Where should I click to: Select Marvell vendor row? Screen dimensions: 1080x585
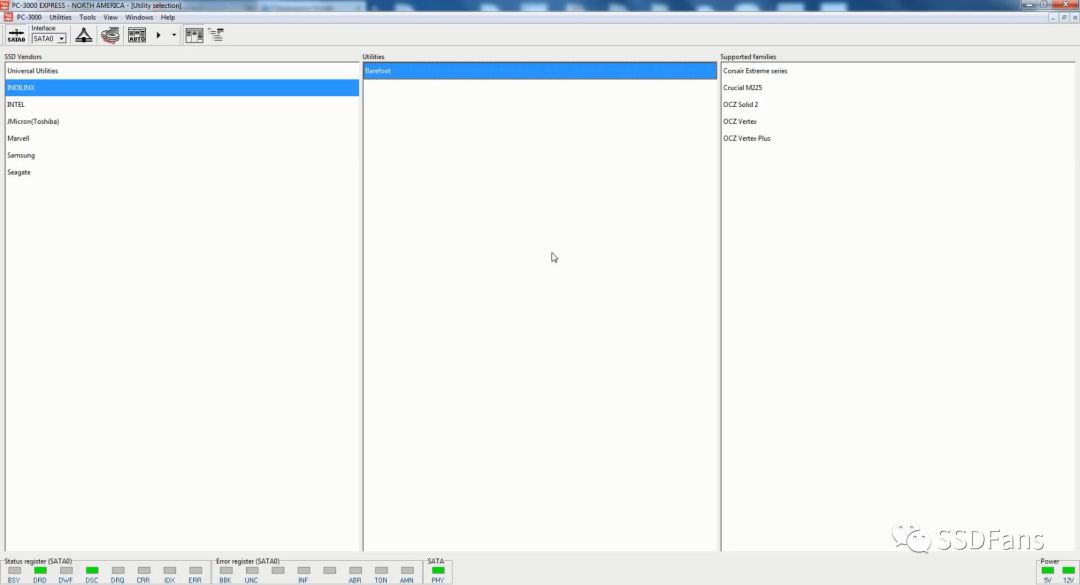point(182,138)
